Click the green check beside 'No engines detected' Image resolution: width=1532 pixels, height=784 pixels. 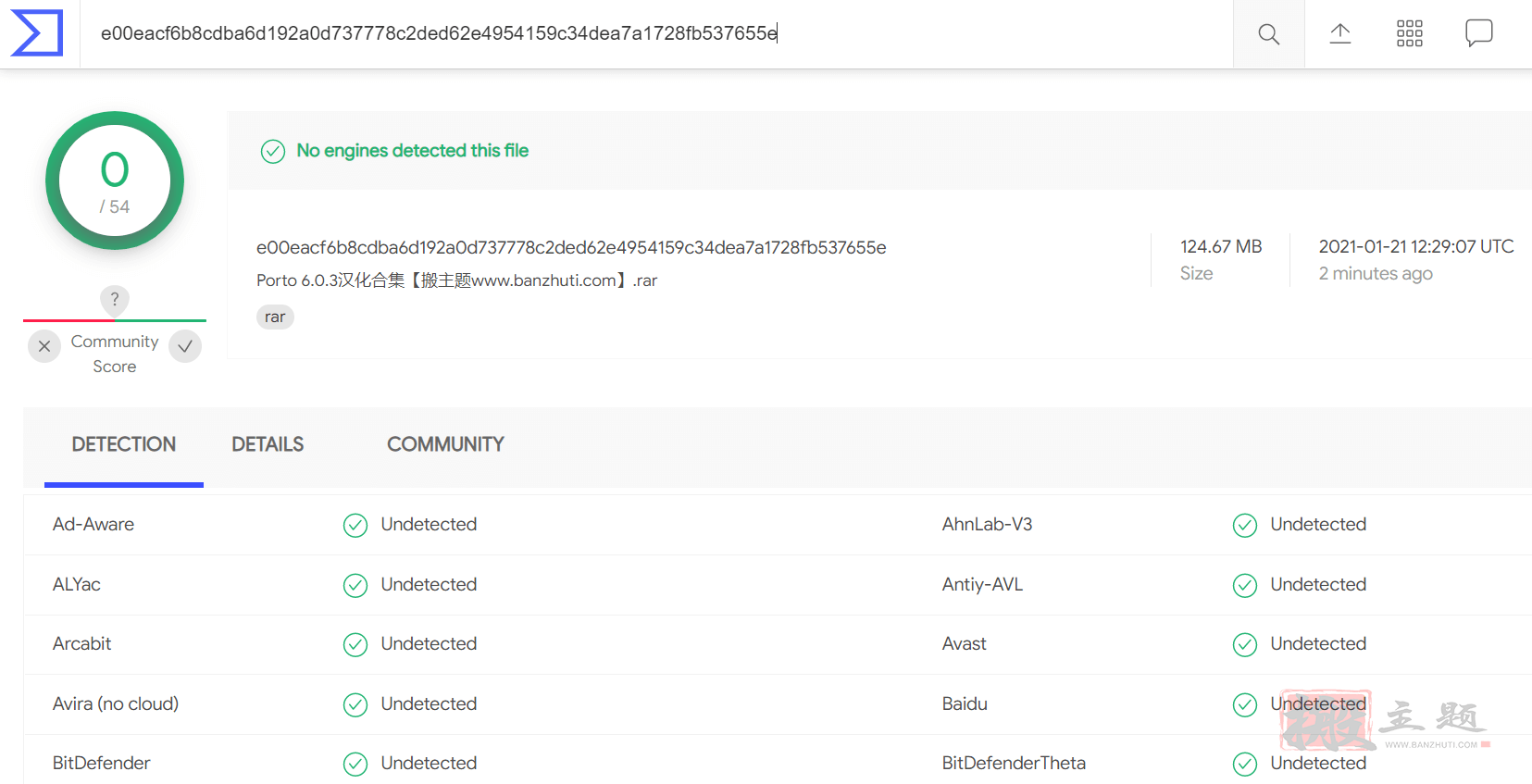tap(273, 151)
